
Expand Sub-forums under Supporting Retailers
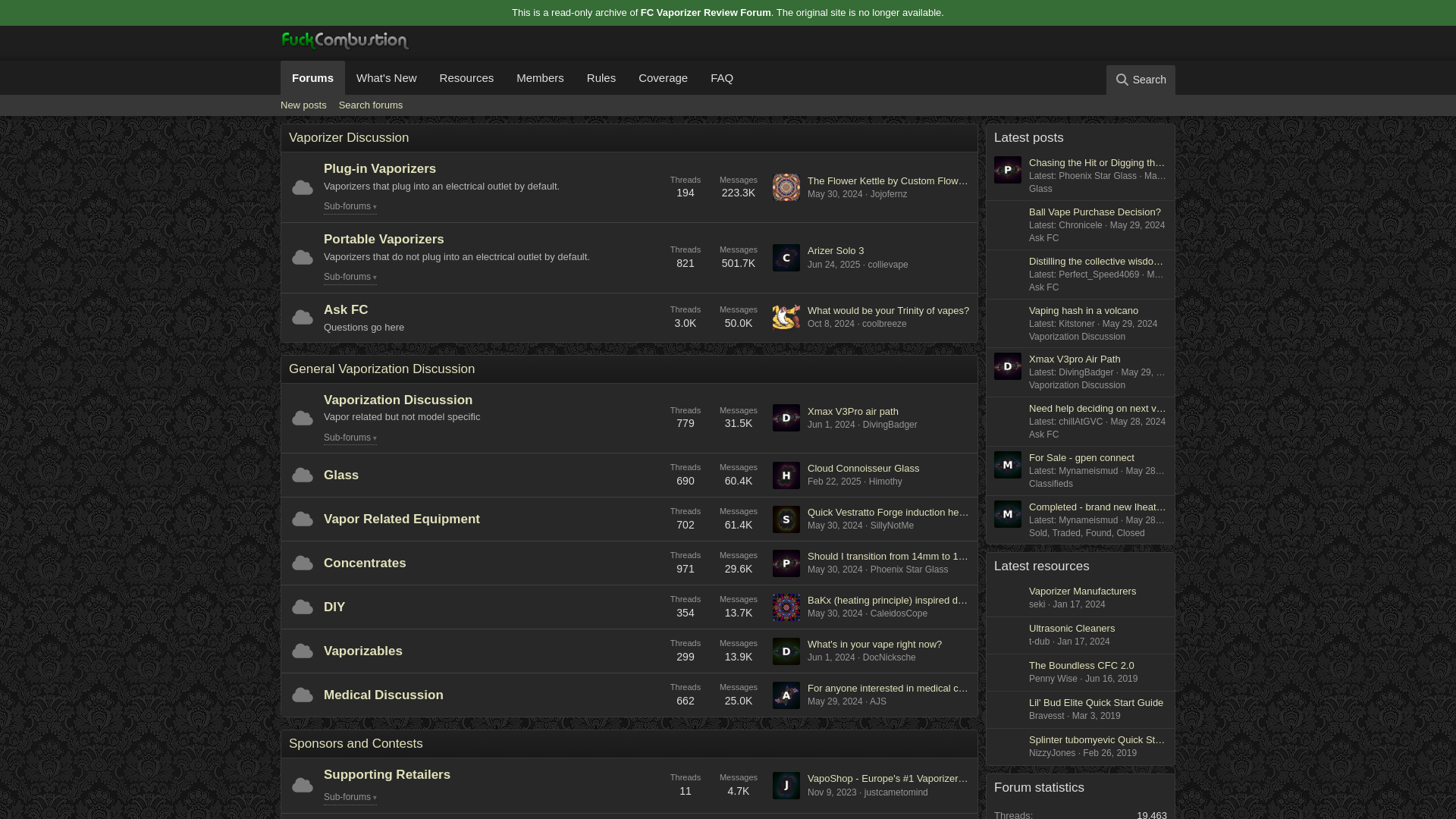point(350,797)
